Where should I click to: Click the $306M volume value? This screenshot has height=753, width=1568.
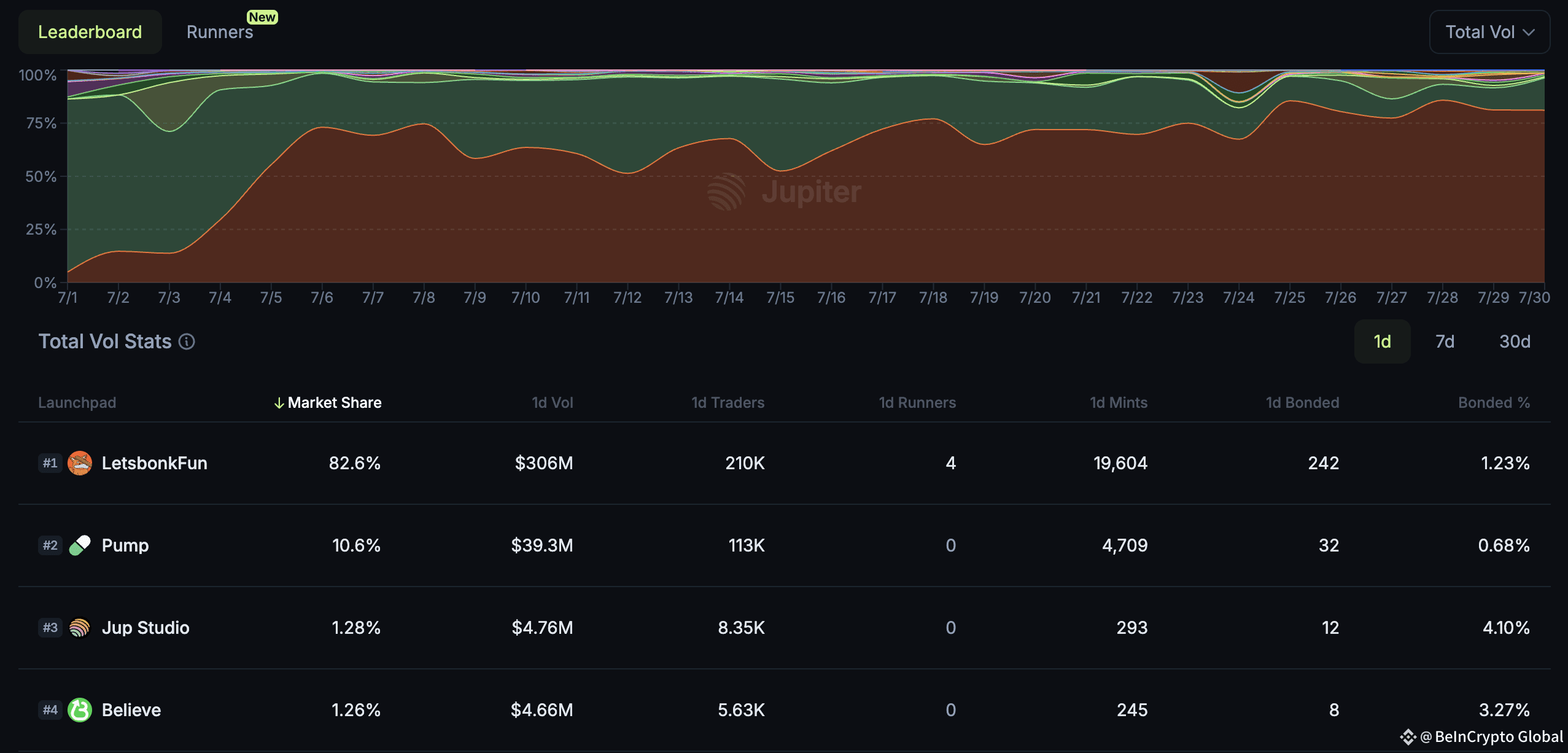(x=544, y=463)
